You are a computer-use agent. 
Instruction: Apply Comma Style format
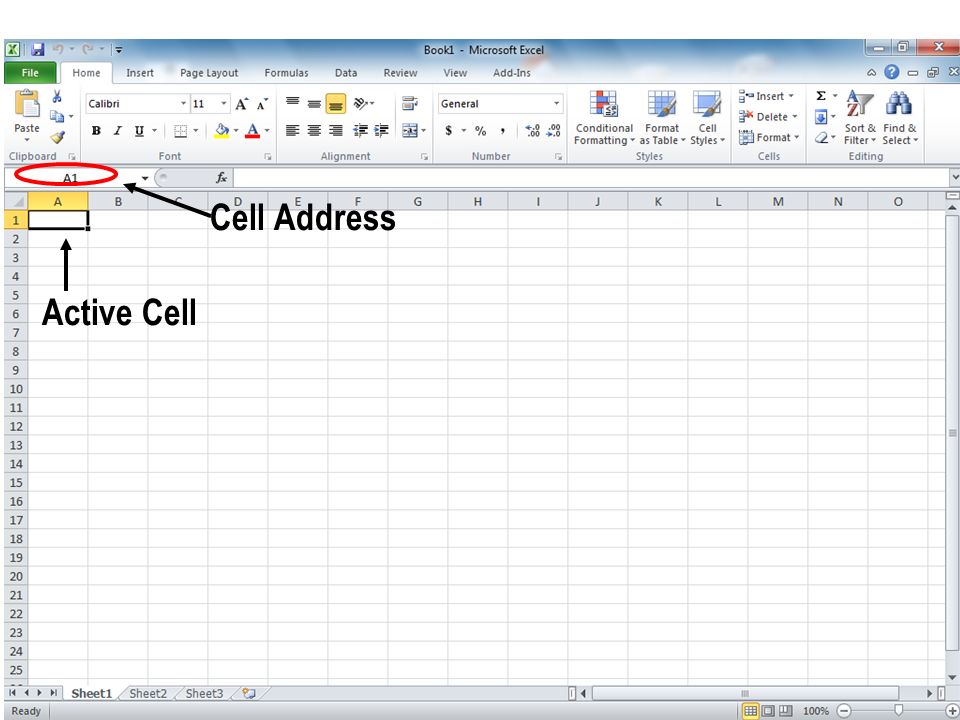click(x=502, y=130)
